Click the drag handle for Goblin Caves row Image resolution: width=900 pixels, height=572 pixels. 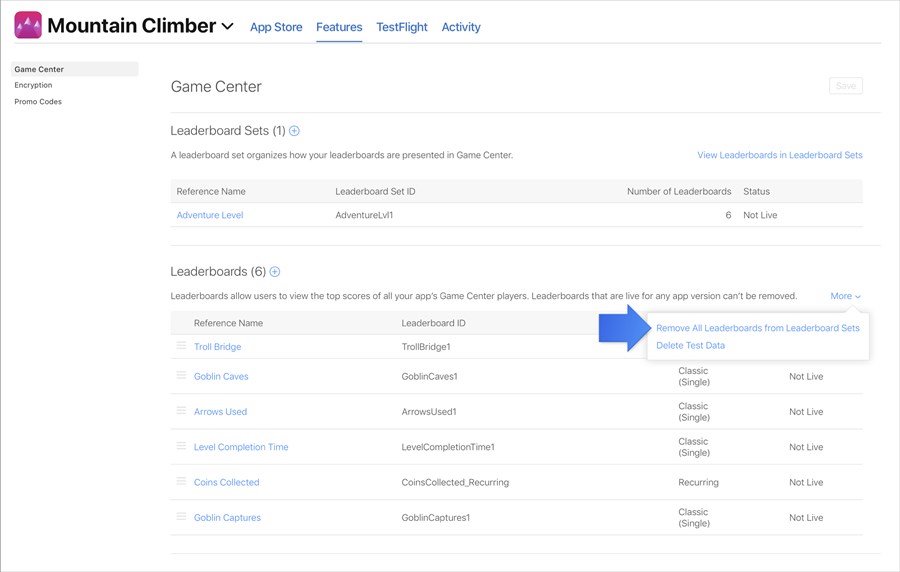click(x=181, y=376)
